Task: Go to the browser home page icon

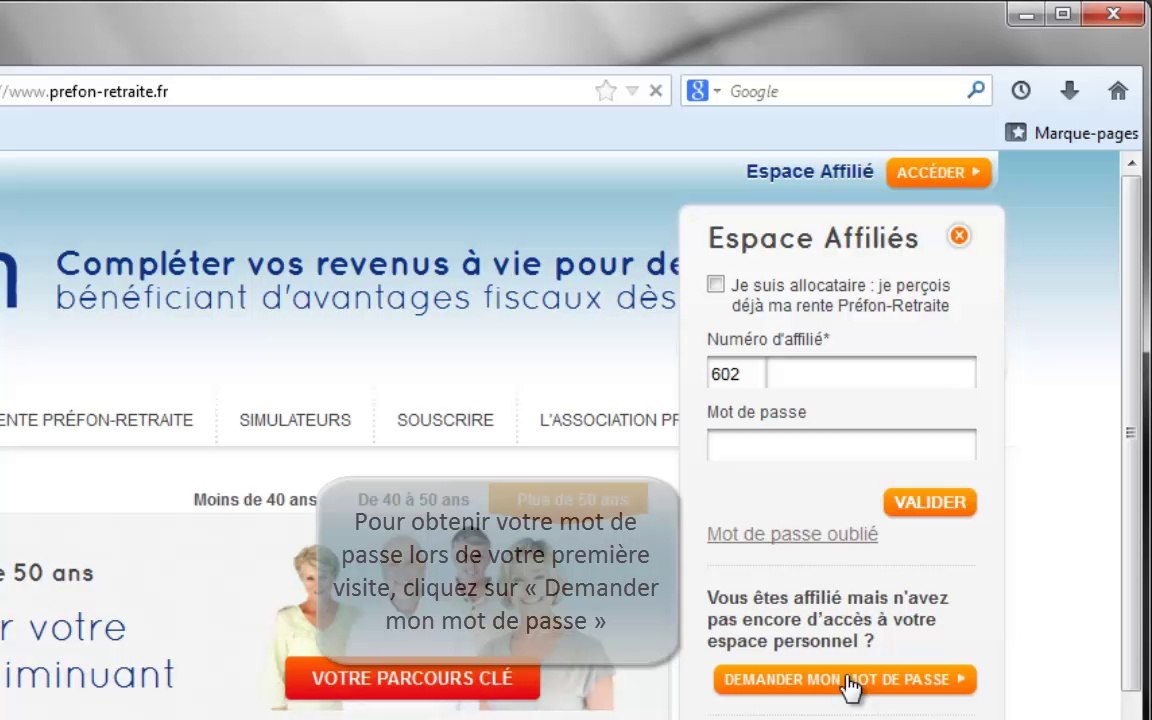Action: coord(1117,90)
